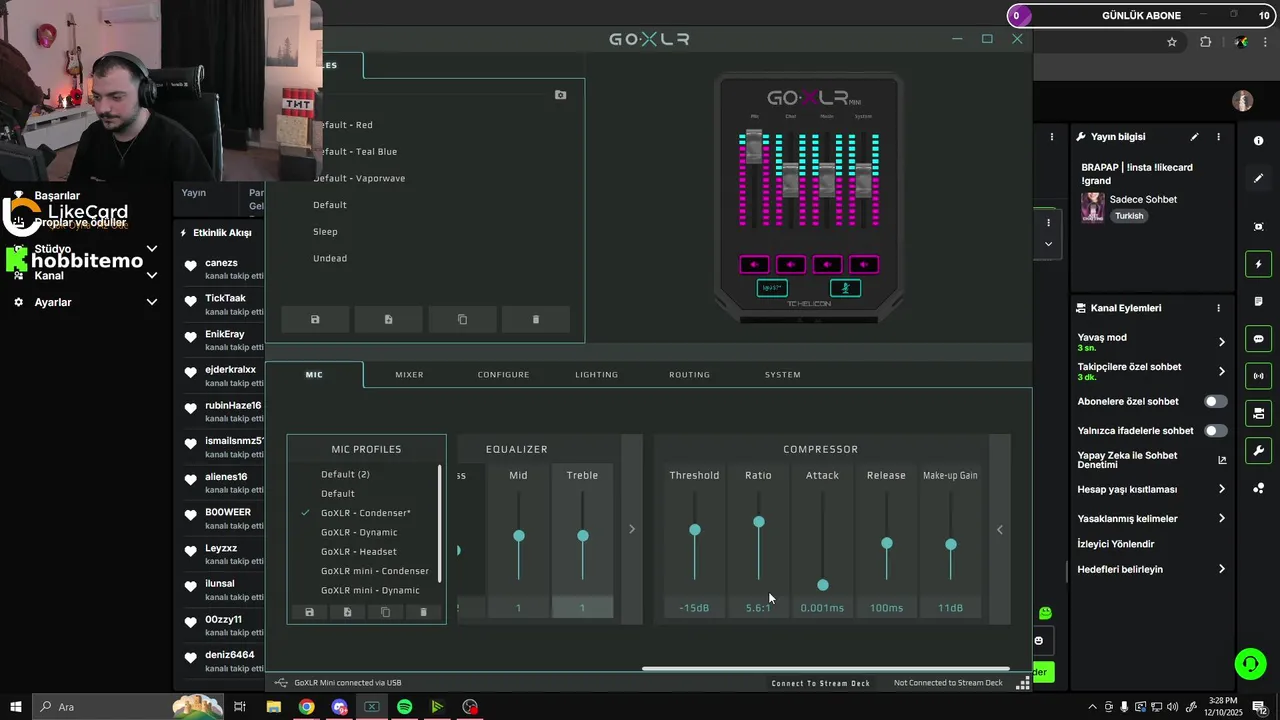Load the Default - Vaporwave profile
The height and width of the screenshot is (720, 1280).
tap(359, 178)
